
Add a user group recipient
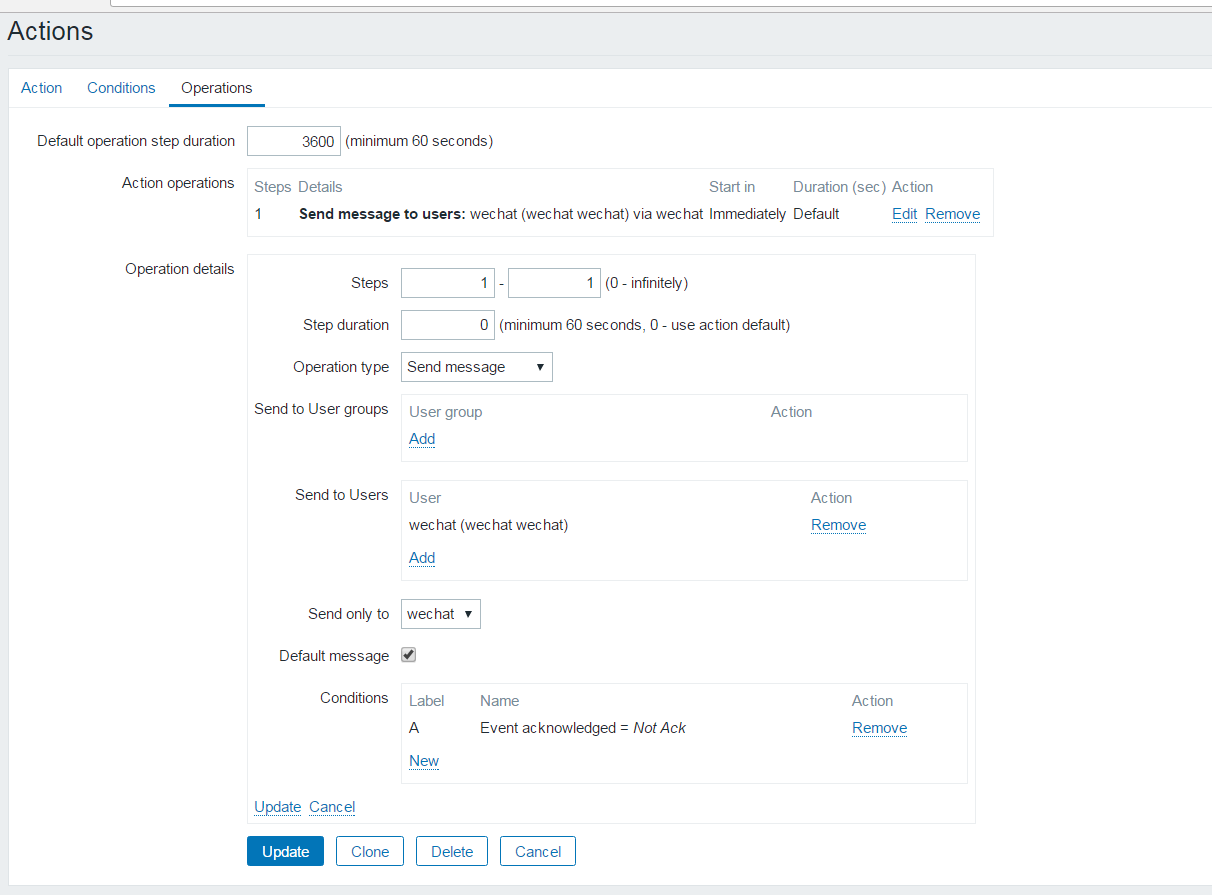[422, 439]
